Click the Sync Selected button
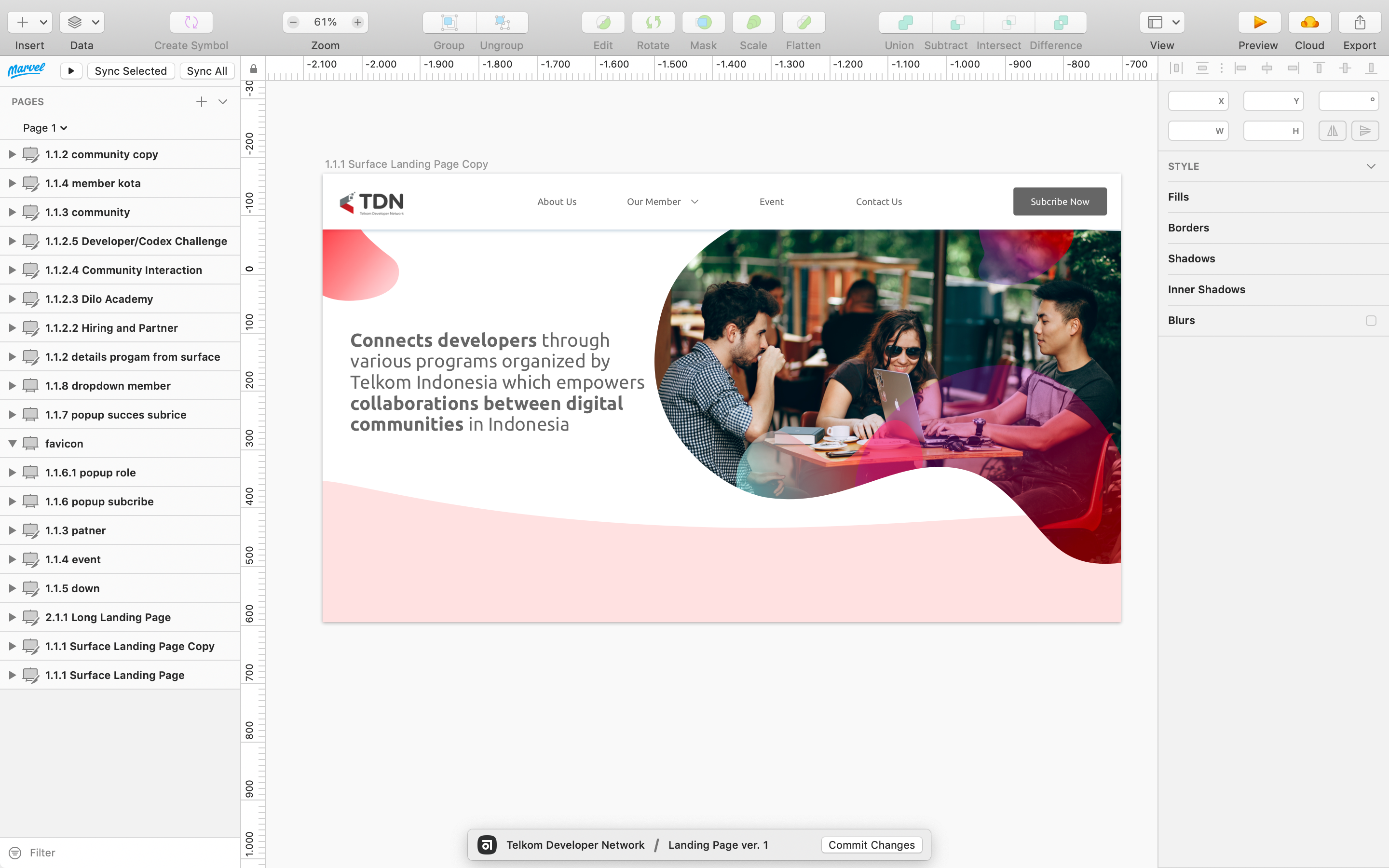 point(131,70)
